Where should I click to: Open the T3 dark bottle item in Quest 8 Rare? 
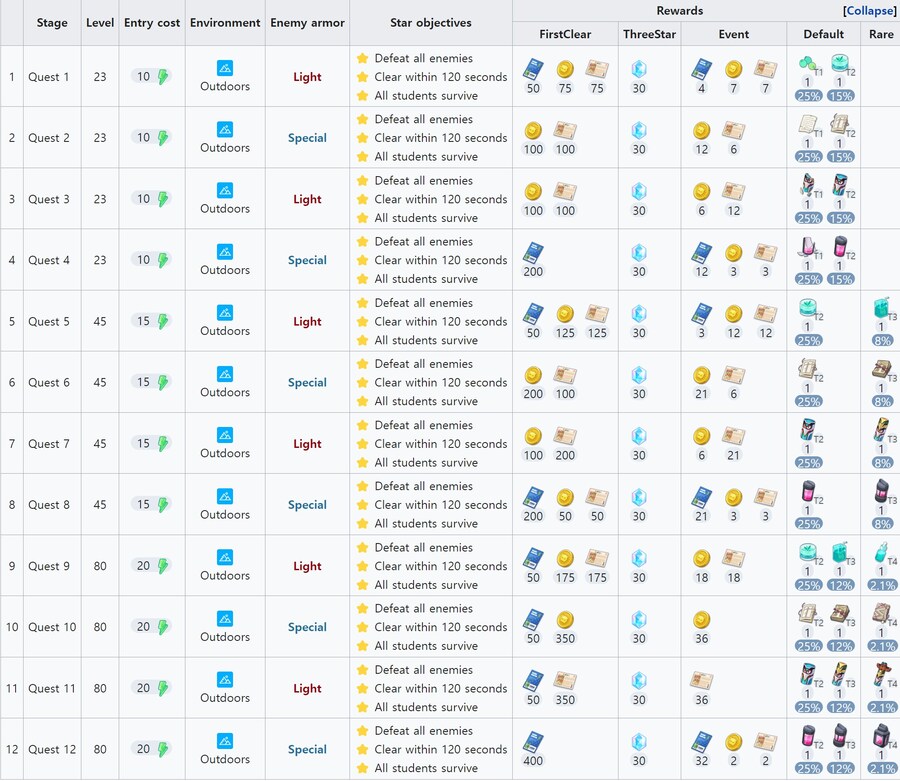click(x=883, y=493)
